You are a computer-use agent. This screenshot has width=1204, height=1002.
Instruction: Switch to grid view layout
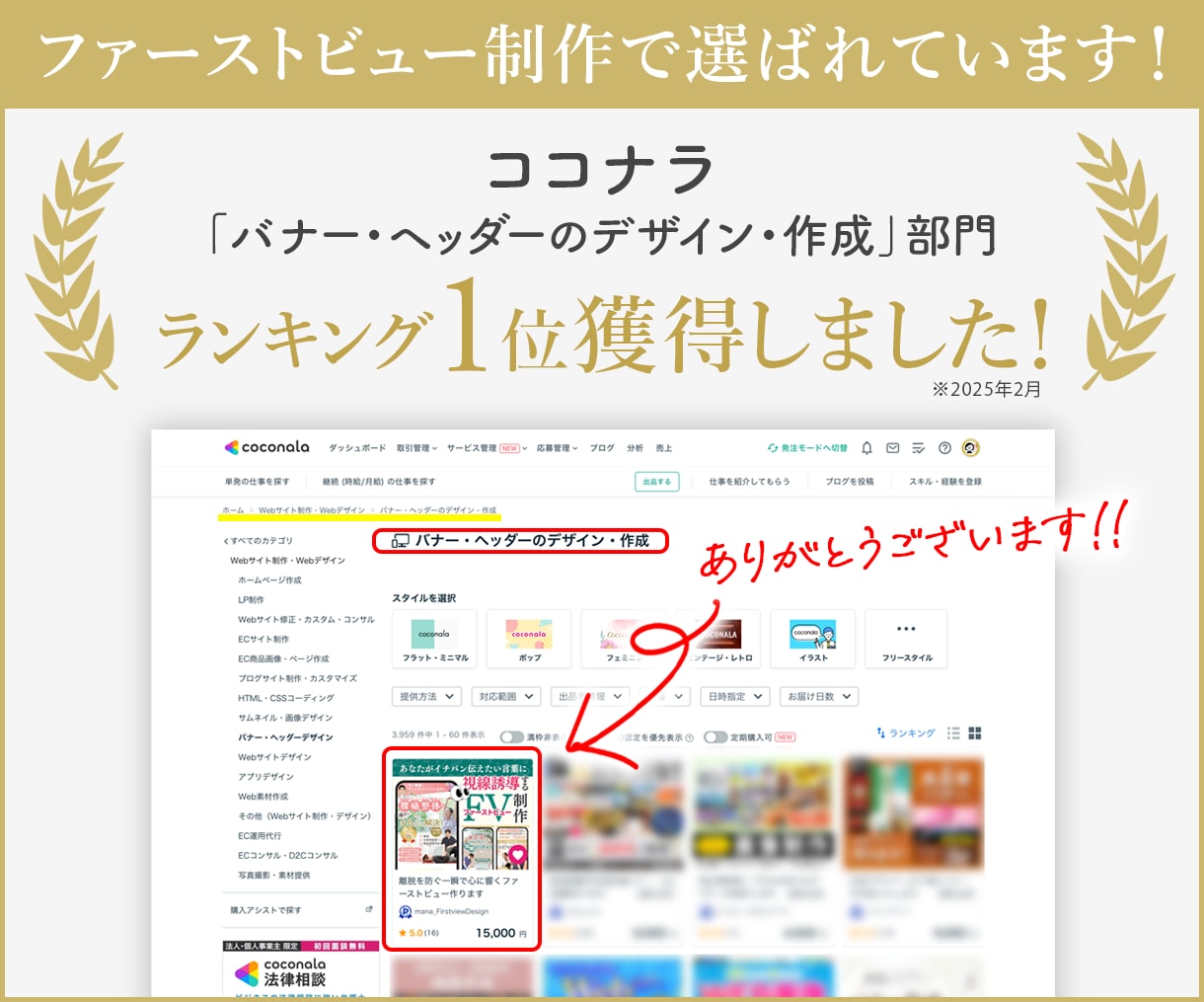pyautogui.click(x=975, y=733)
